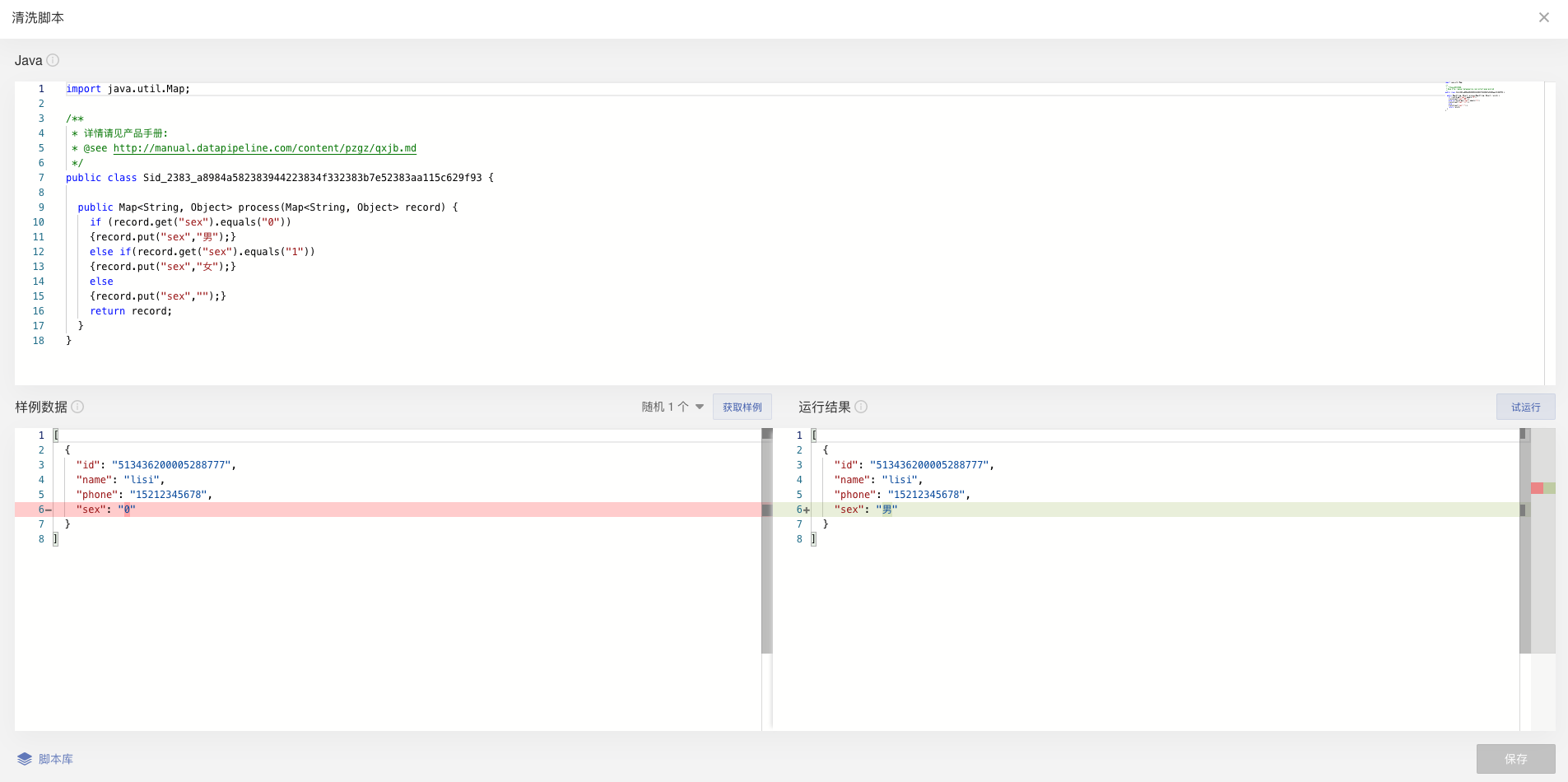Close the 清洗脚本 dialog
This screenshot has width=1568, height=782.
click(1543, 17)
